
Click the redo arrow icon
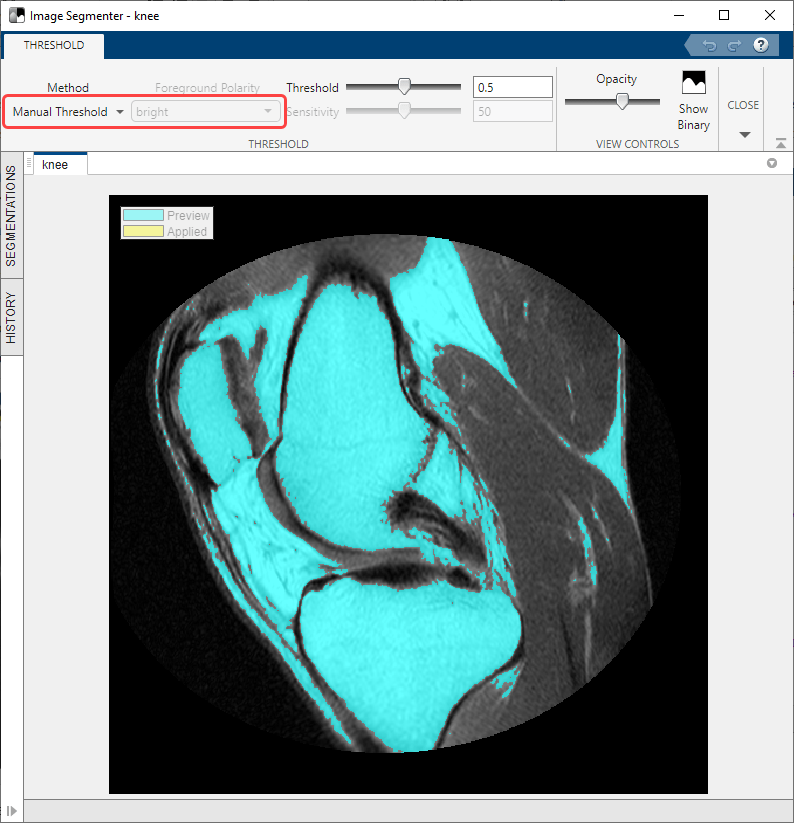(x=734, y=46)
